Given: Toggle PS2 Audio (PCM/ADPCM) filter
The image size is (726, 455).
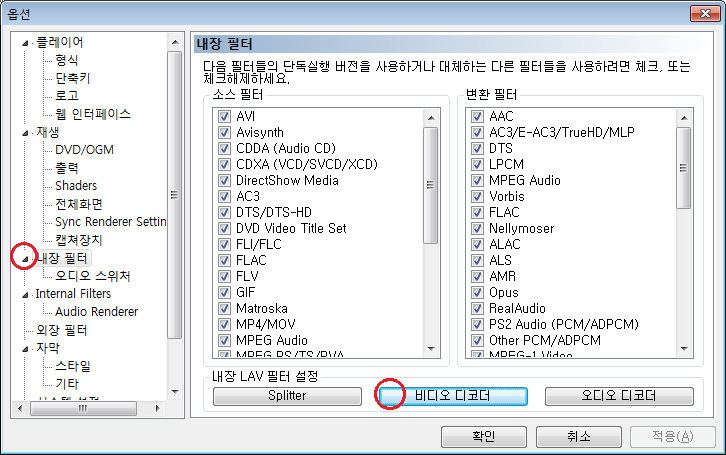Looking at the screenshot, I should pyautogui.click(x=477, y=324).
